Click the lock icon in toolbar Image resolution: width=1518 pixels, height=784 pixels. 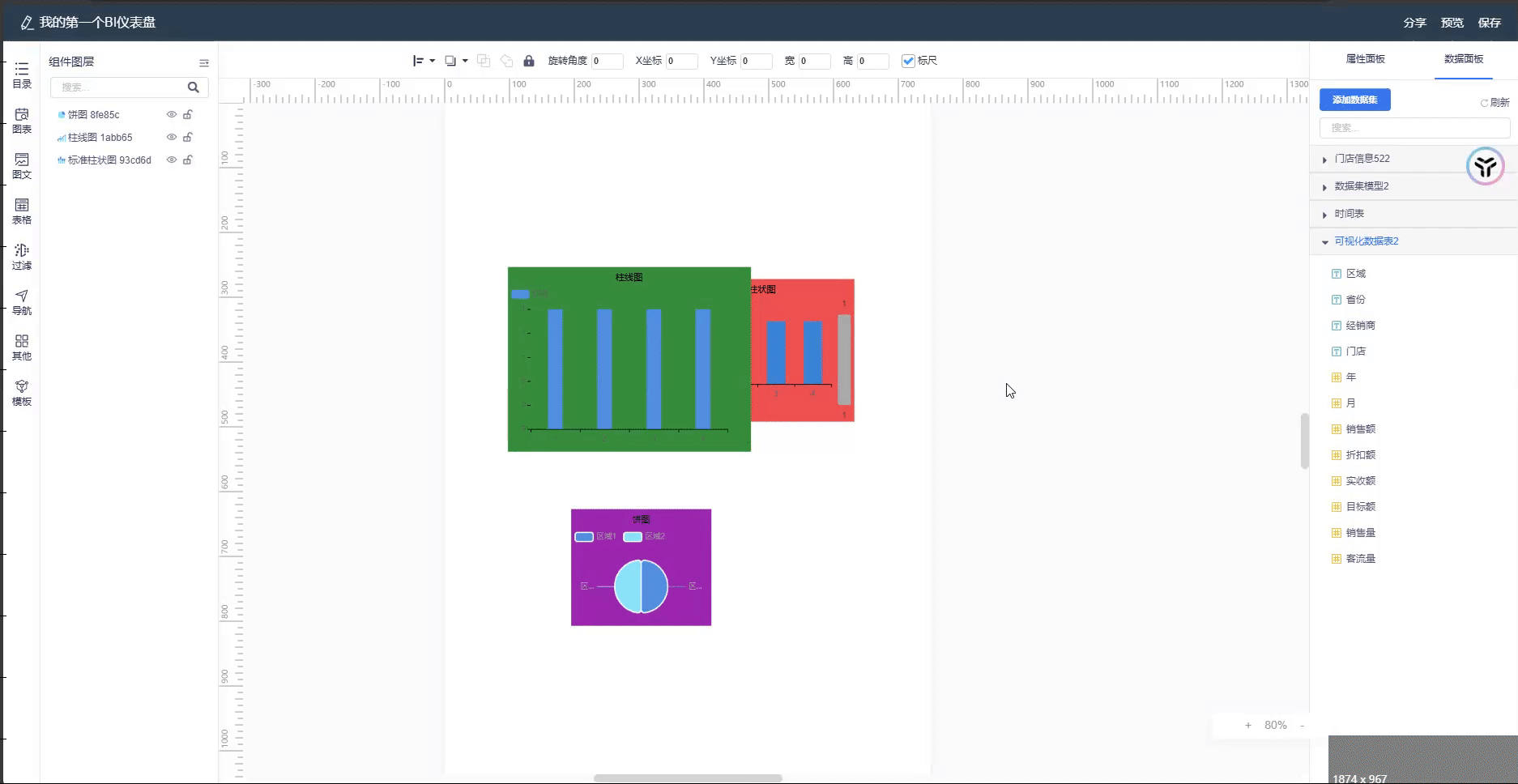pos(529,61)
